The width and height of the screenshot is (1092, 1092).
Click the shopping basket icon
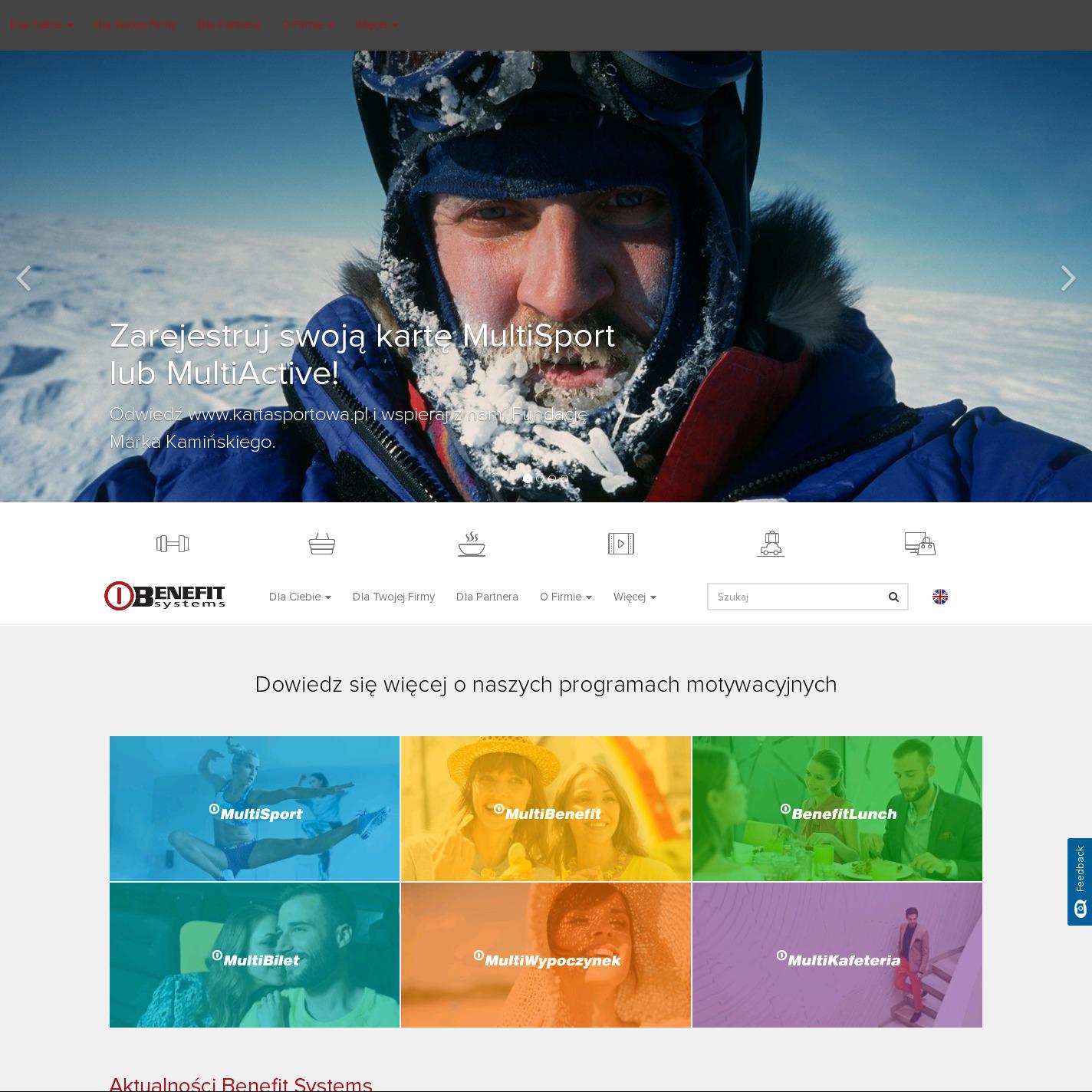[x=322, y=544]
